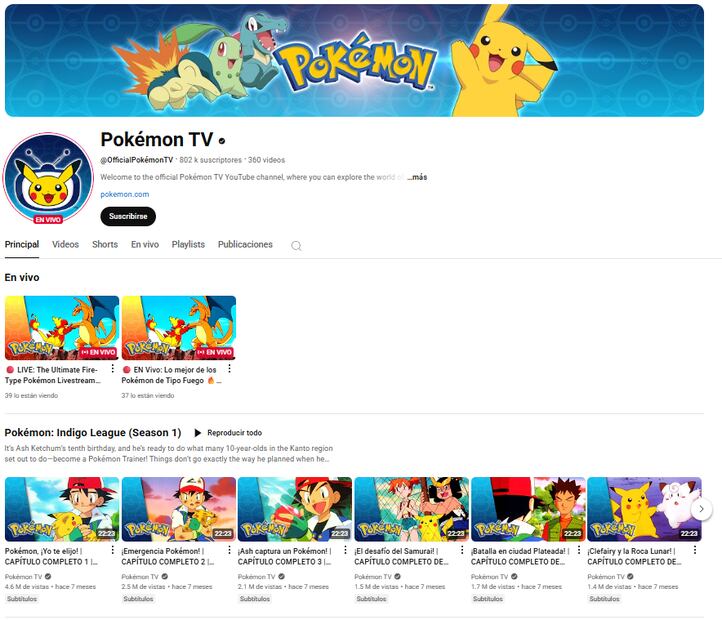Image resolution: width=722 pixels, height=620 pixels.
Task: Click the play icon beside Reproducir todo
Action: point(198,433)
